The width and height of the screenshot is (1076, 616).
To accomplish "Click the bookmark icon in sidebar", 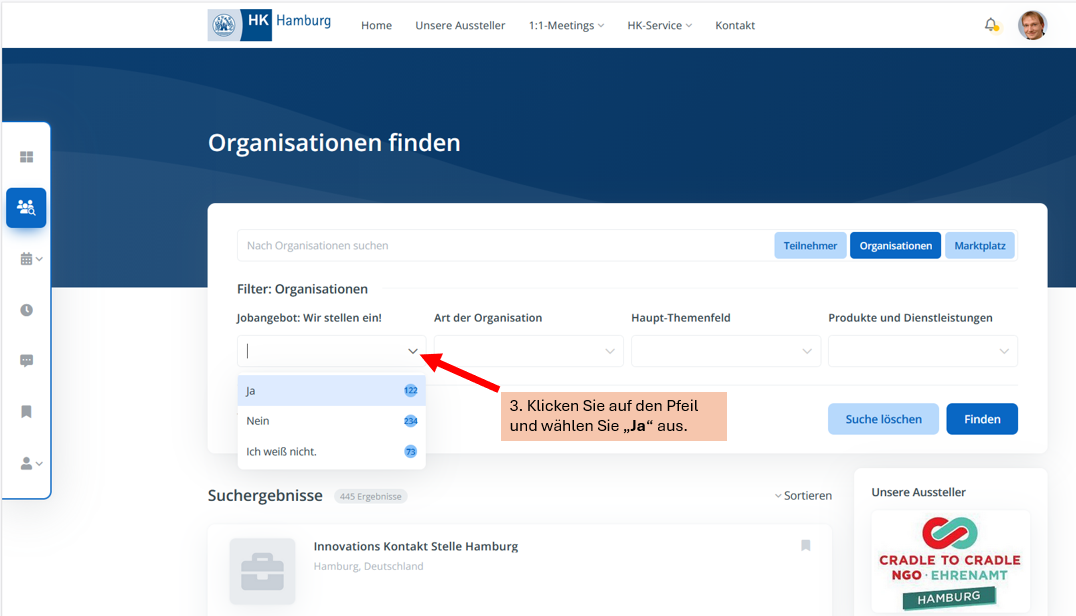I will (27, 412).
